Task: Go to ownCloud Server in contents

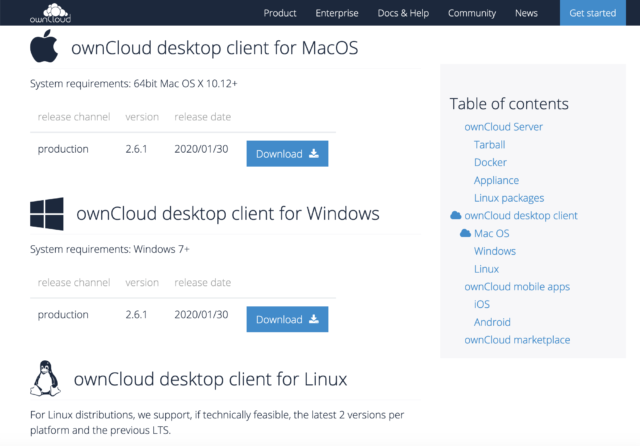Action: pyautogui.click(x=503, y=127)
